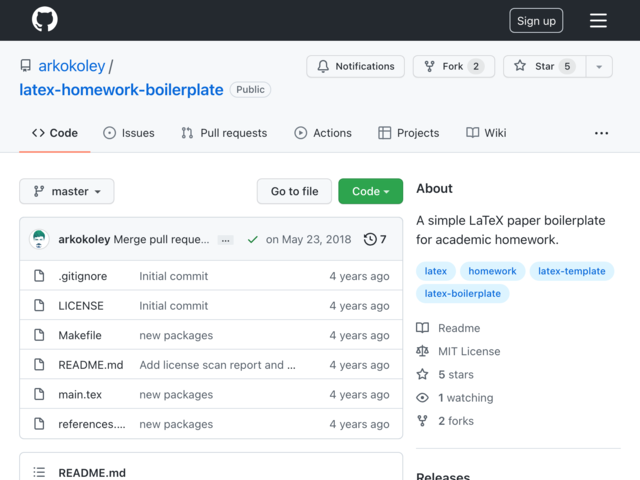Open the latex-homework-boilerplate repository link
Image resolution: width=640 pixels, height=480 pixels.
coord(121,90)
